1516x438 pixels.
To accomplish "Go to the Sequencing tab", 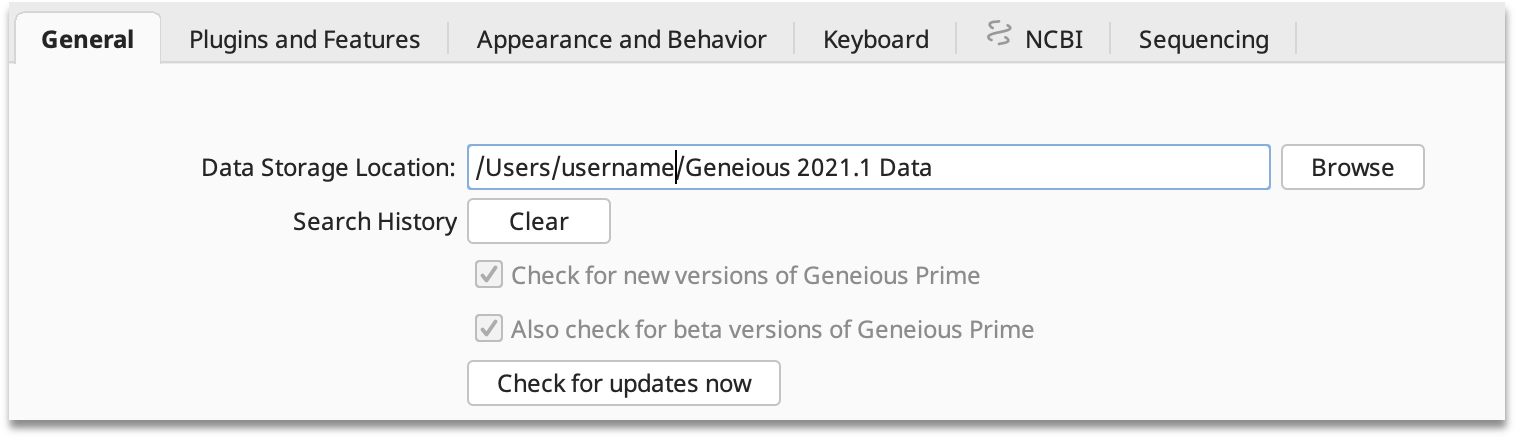I will [1204, 40].
